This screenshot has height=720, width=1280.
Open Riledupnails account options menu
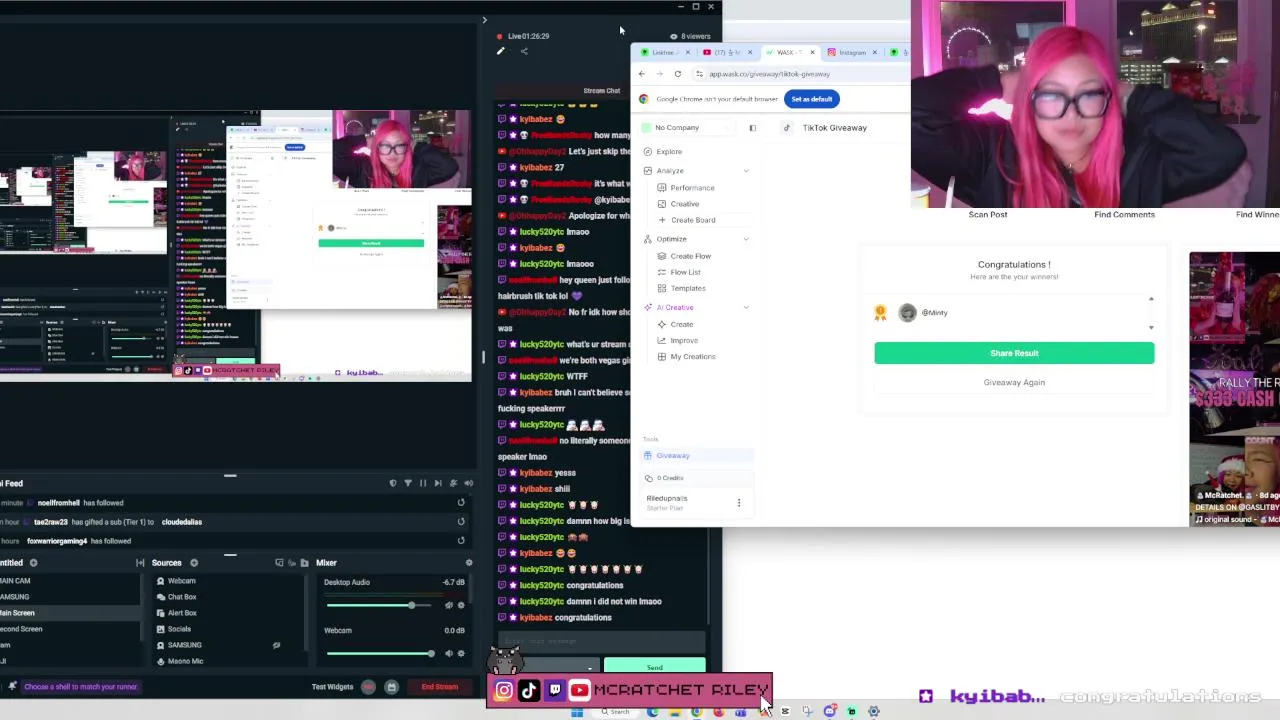click(x=739, y=503)
